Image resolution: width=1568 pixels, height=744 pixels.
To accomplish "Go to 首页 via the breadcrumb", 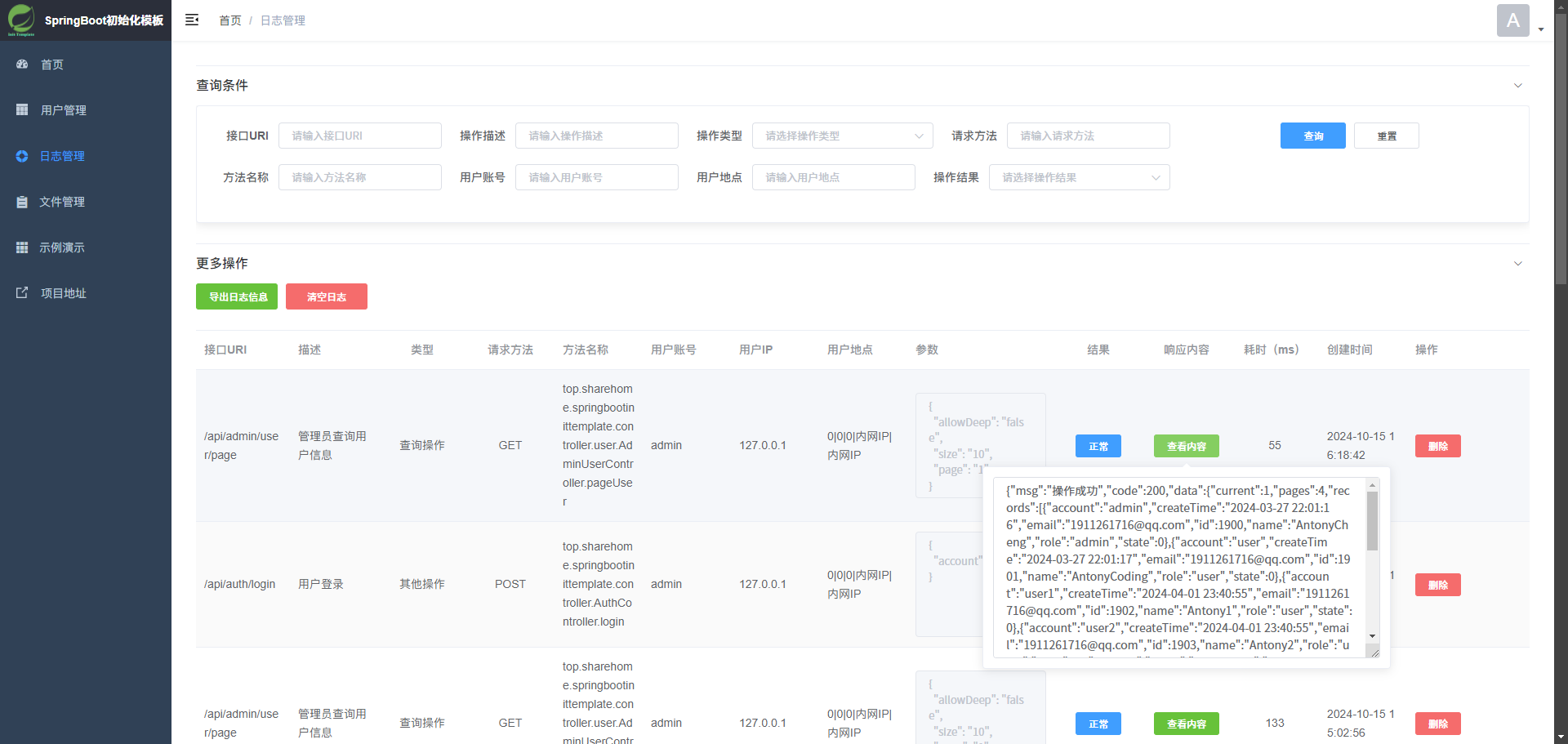I will pyautogui.click(x=230, y=20).
